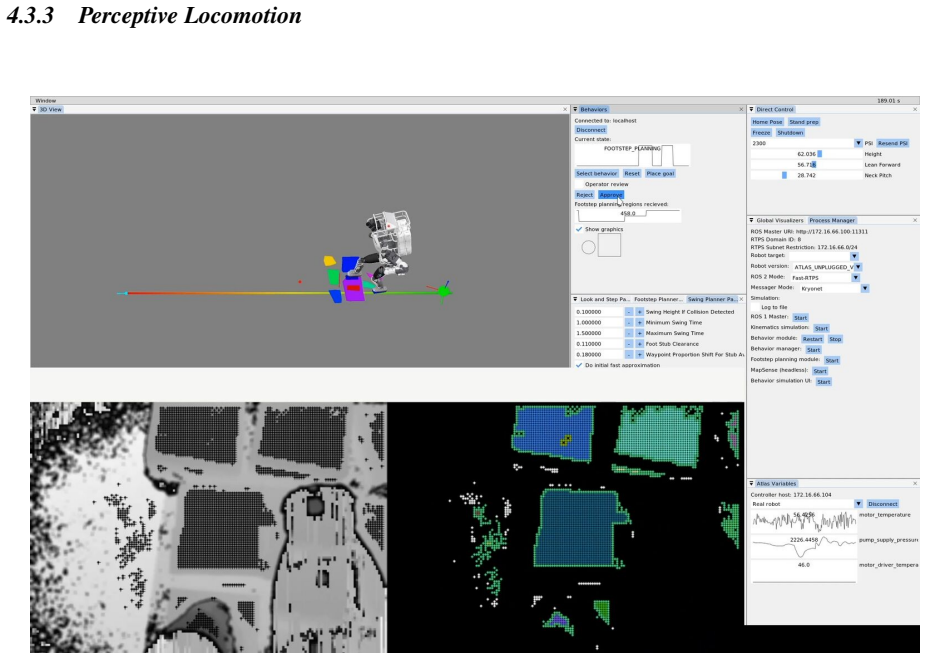Click the Shutdown button
Image resolution: width=926 pixels, height=659 pixels.
(x=790, y=133)
